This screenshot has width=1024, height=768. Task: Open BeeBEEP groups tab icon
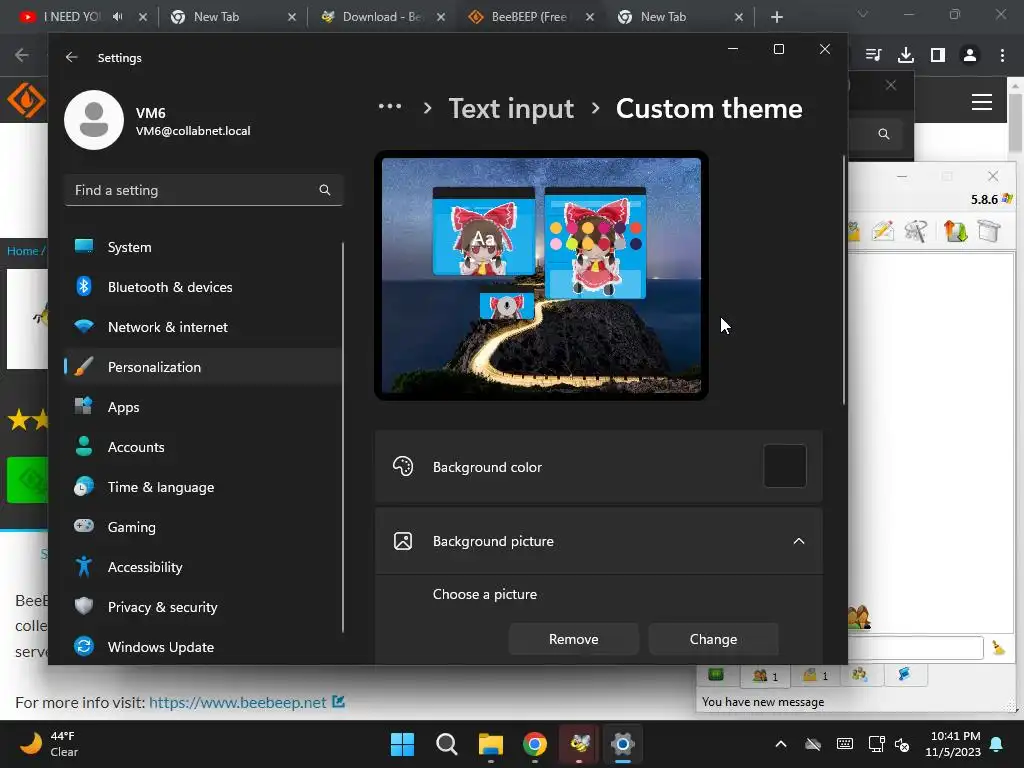[859, 675]
